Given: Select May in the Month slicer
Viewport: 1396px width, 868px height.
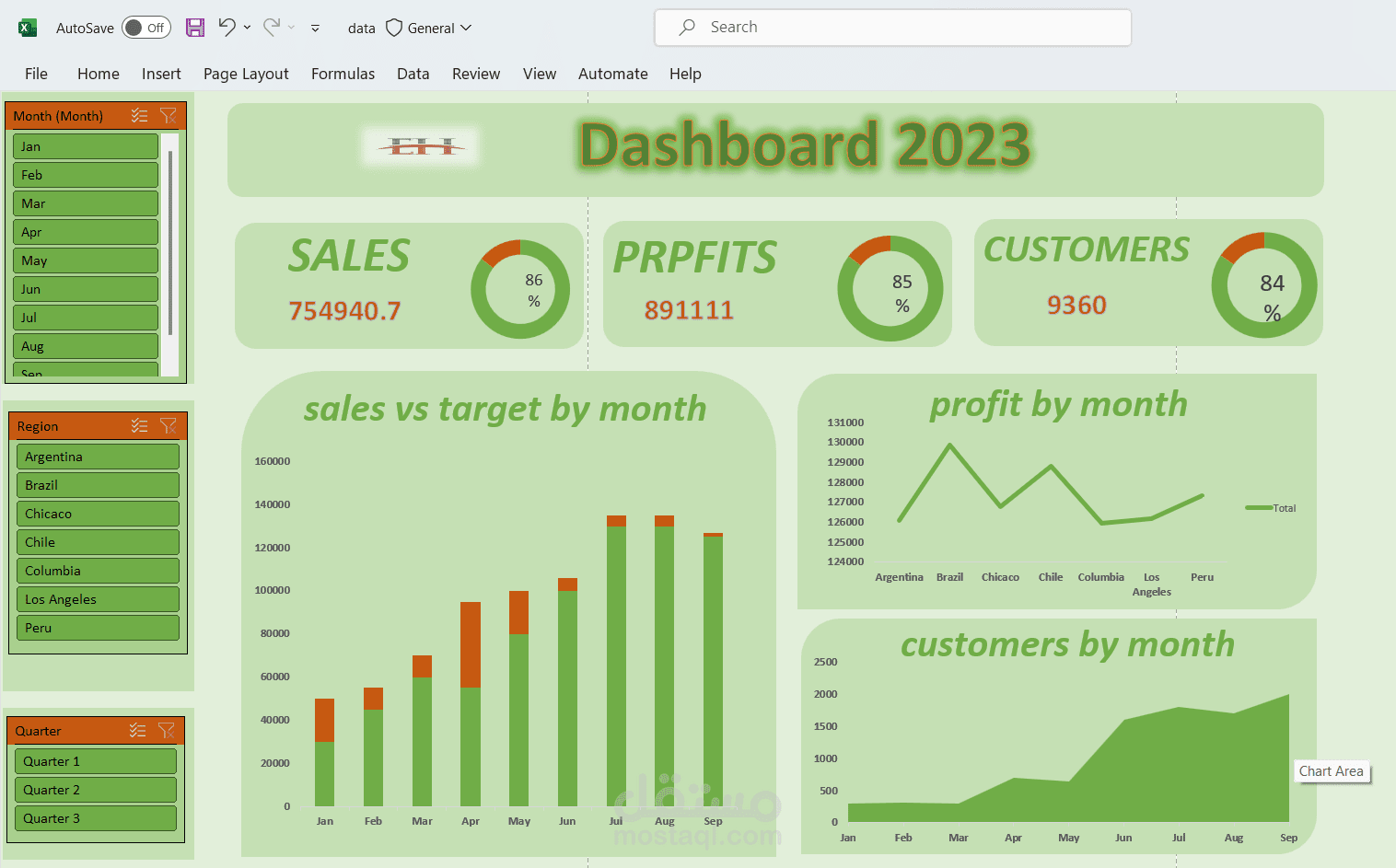Looking at the screenshot, I should [86, 260].
